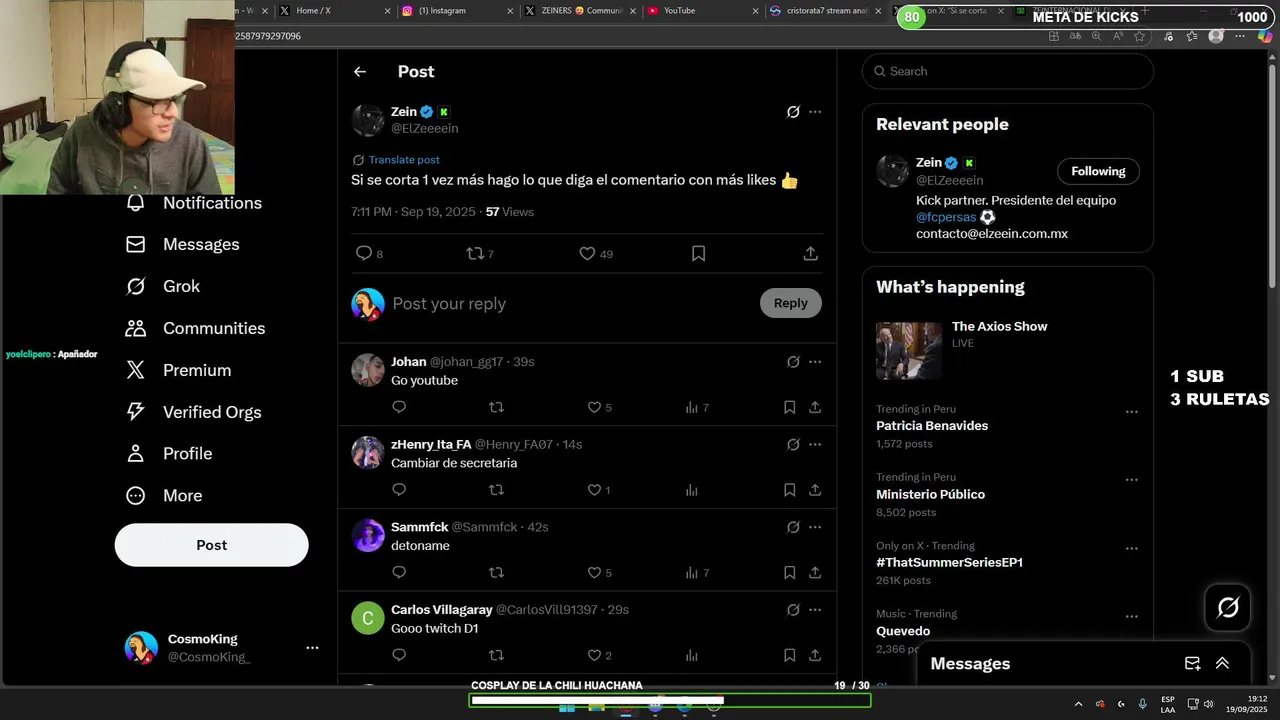Open Zein's profile avatar in post
Screen dimensions: 1280x720
coord(368,120)
